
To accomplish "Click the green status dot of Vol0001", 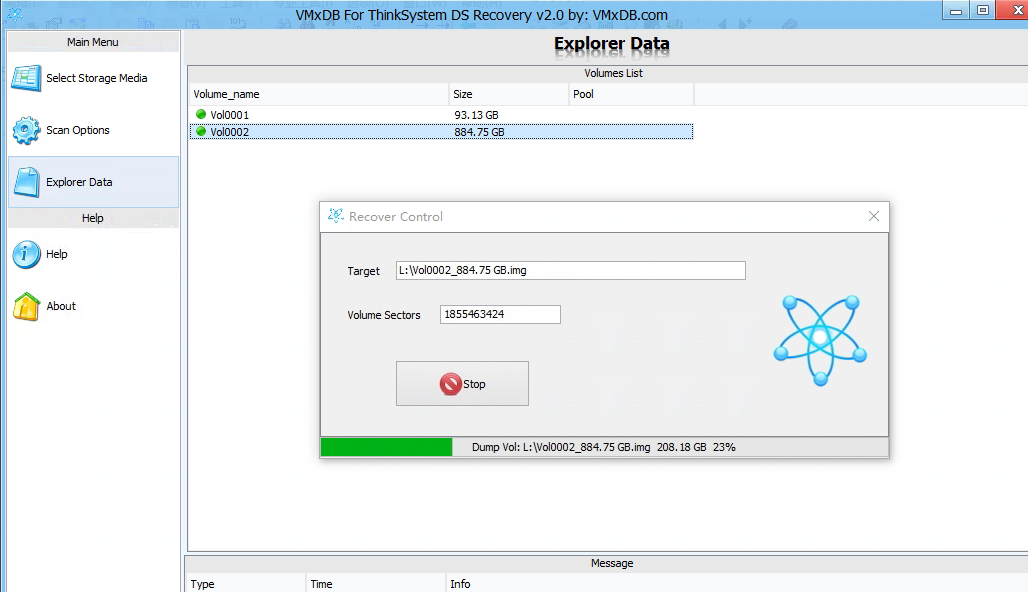I will [x=201, y=114].
